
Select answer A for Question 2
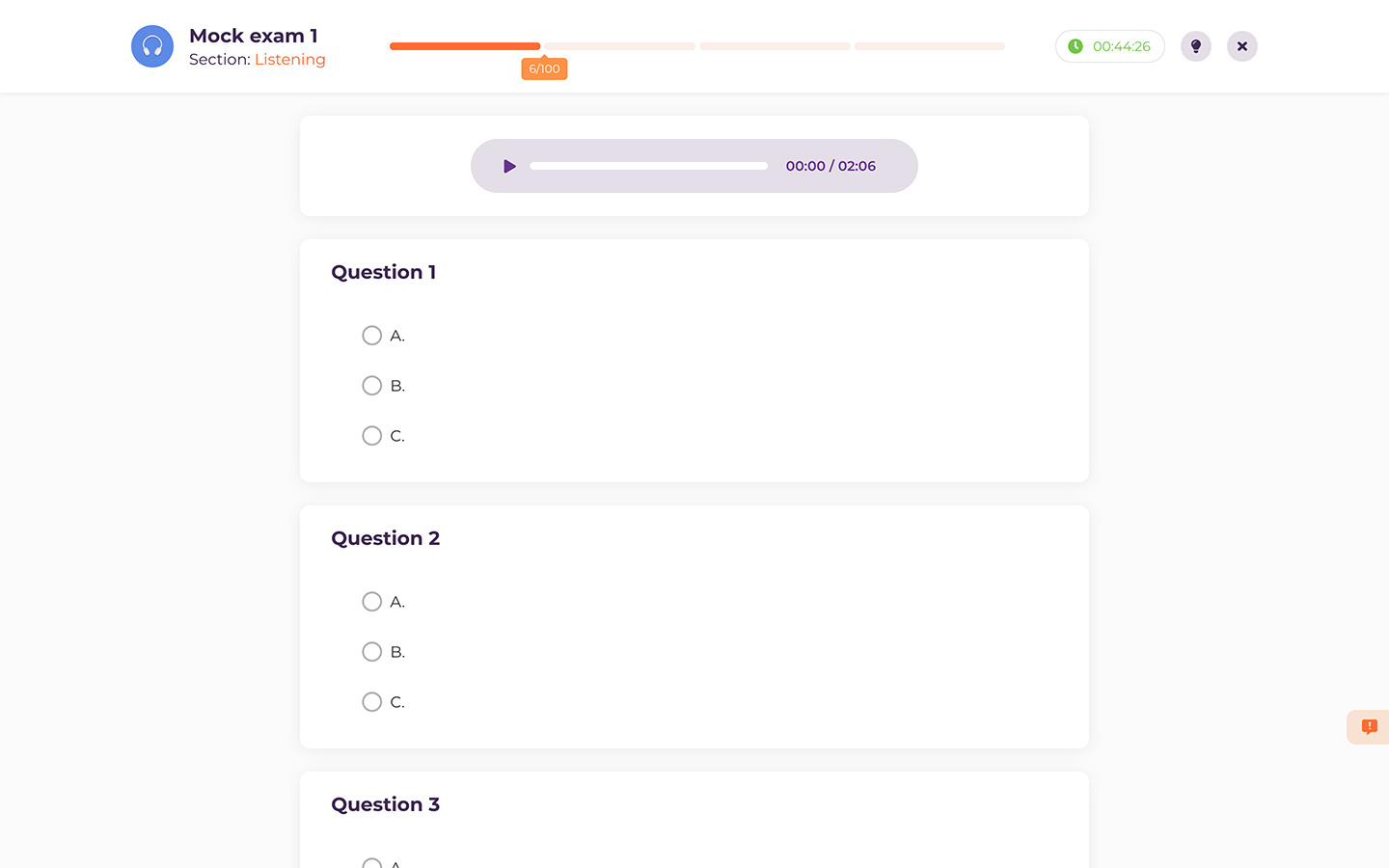coord(371,601)
